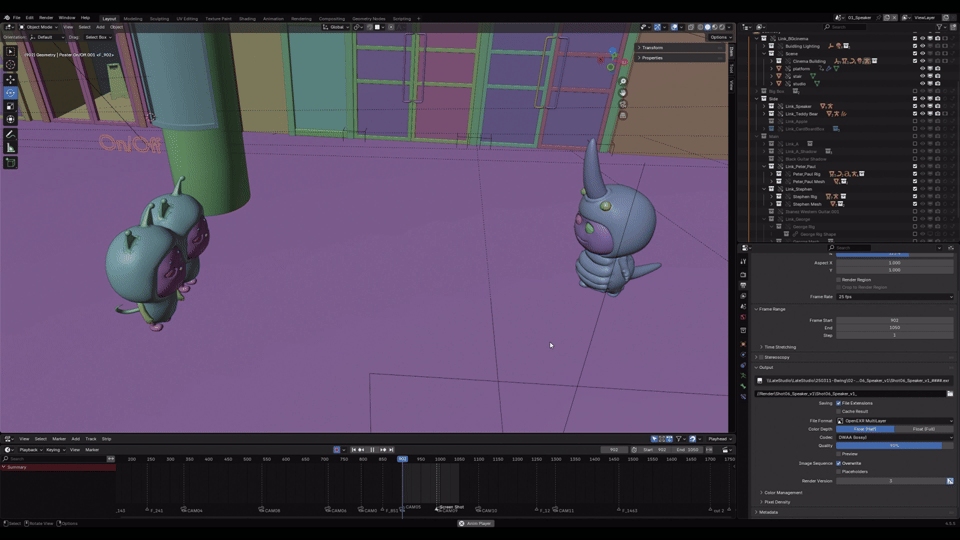The width and height of the screenshot is (960, 540).
Task: Select the Measure tool
Action: pyautogui.click(x=10, y=148)
